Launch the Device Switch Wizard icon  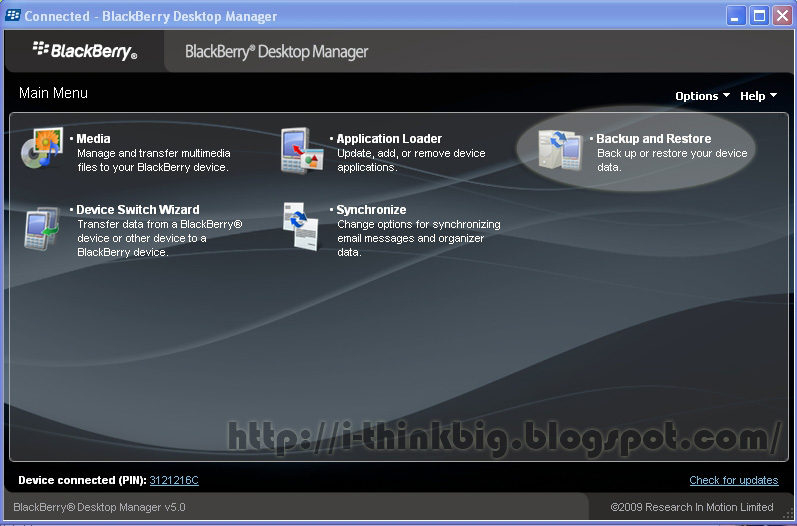pyautogui.click(x=42, y=228)
